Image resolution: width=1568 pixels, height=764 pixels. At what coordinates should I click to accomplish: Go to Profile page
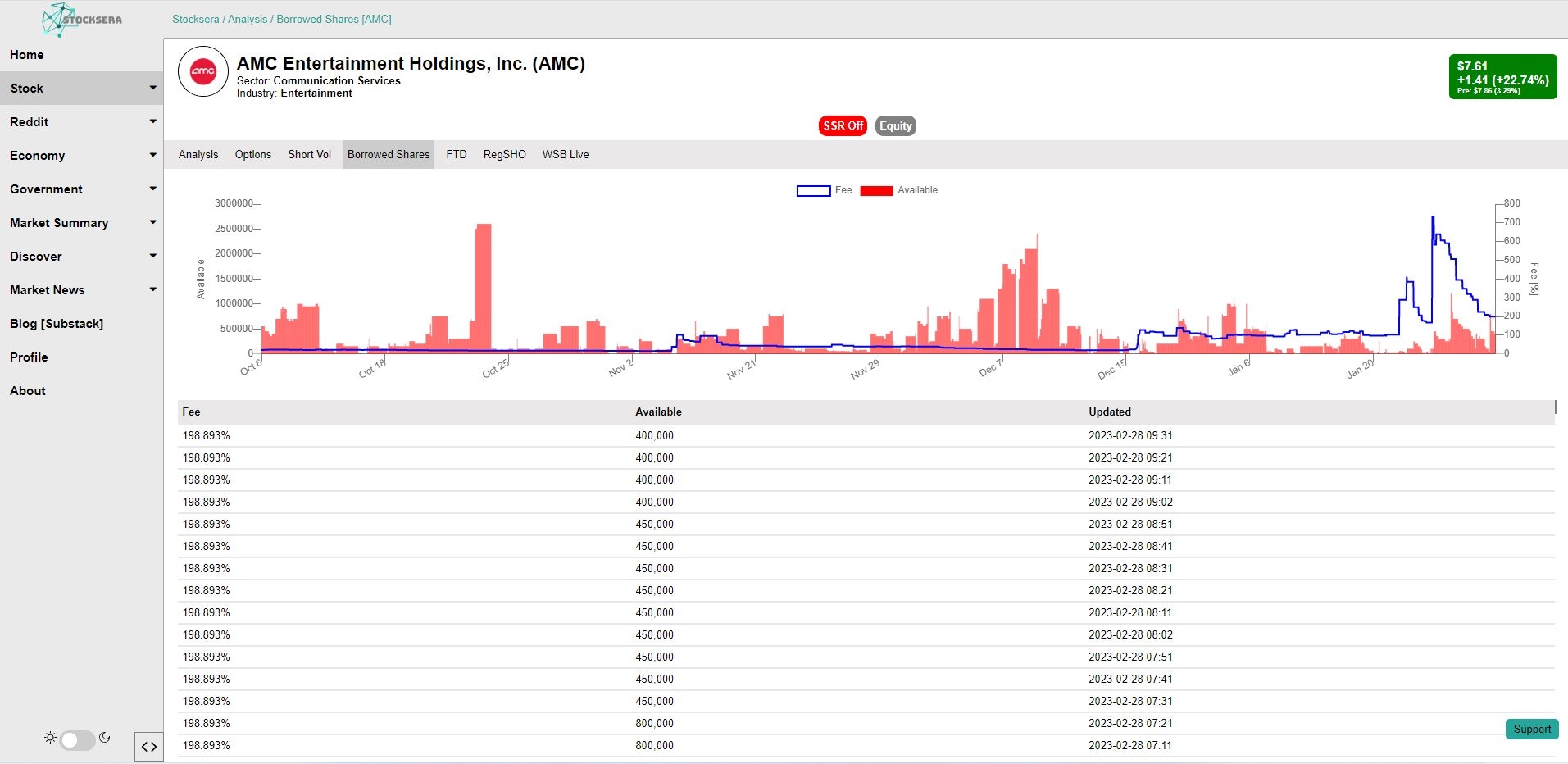(29, 357)
